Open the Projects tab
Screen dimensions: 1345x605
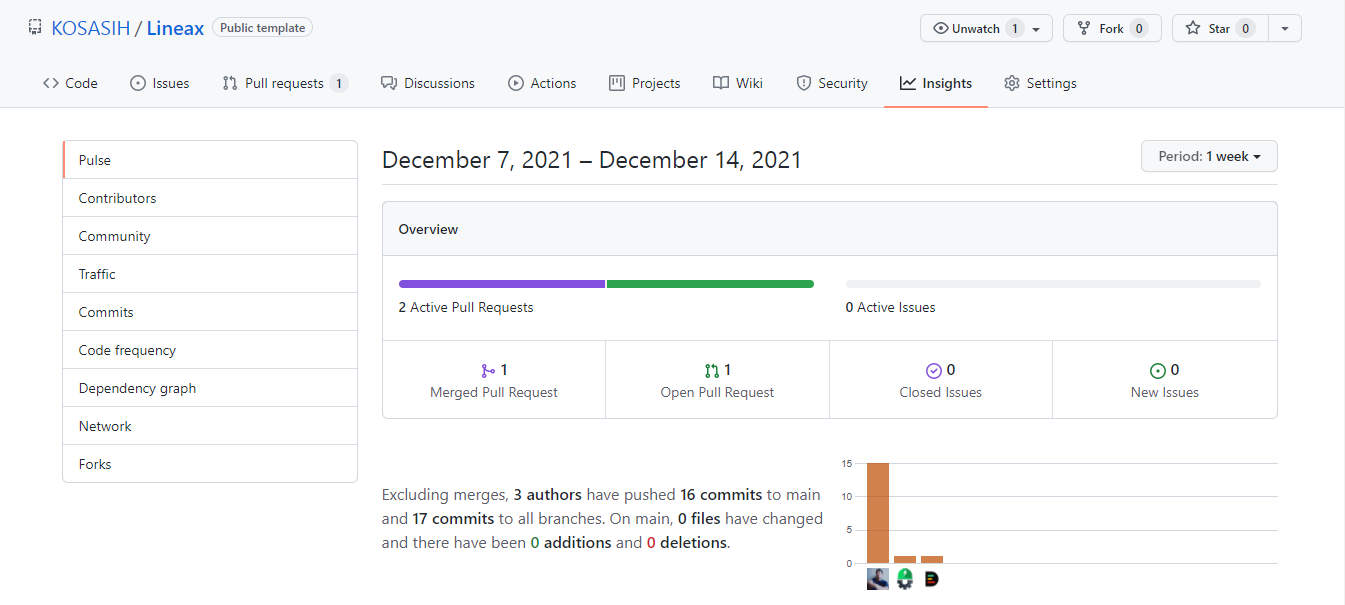[x=645, y=83]
